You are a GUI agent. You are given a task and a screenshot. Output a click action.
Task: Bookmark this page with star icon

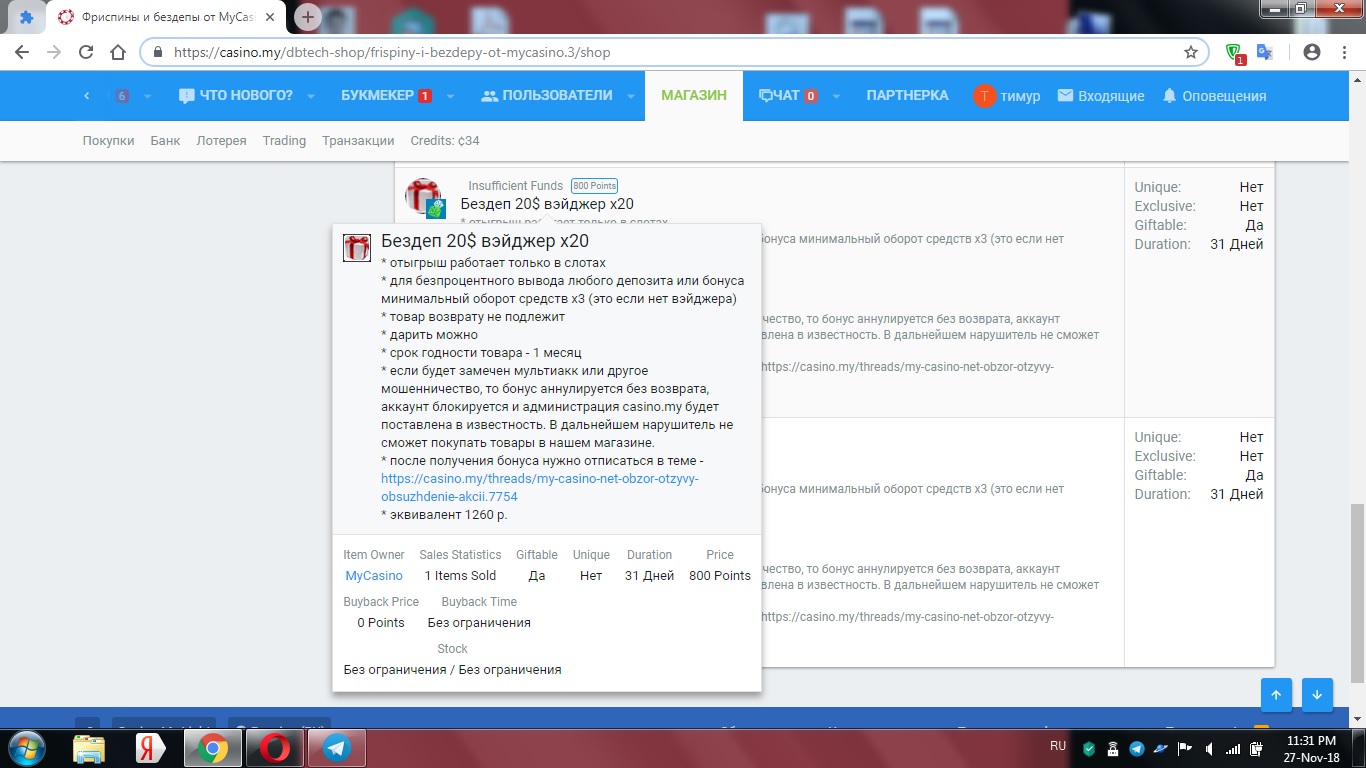coord(1191,52)
